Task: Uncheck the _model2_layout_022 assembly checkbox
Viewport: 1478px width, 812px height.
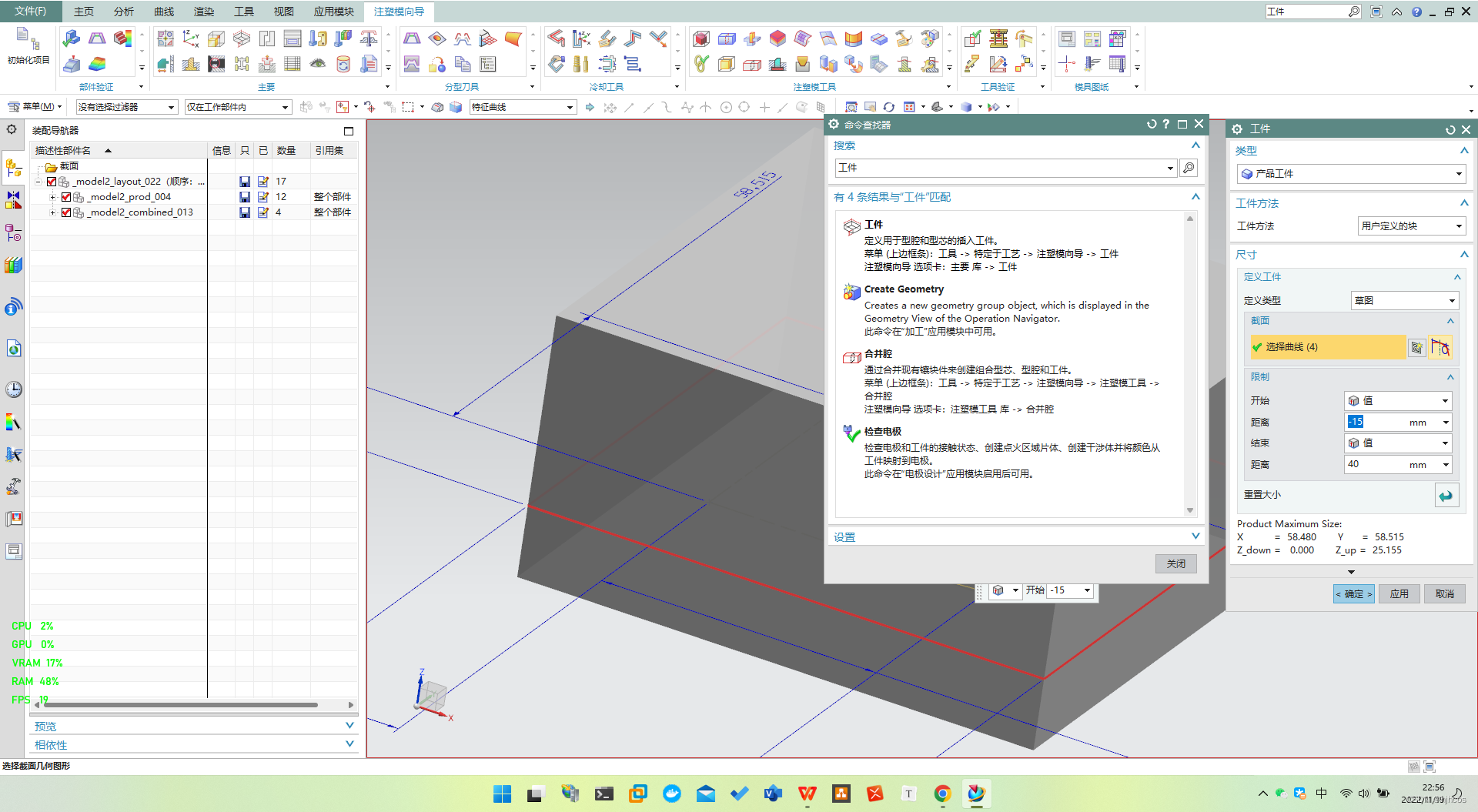Action: [x=52, y=182]
